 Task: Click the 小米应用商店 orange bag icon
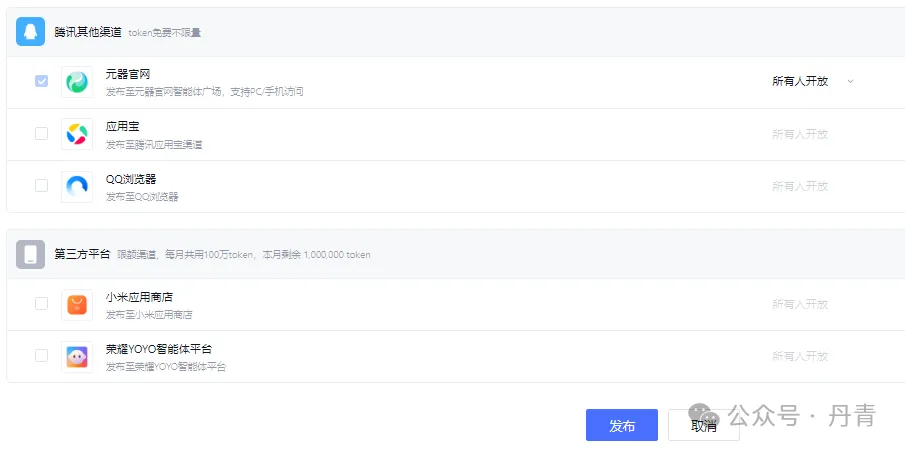pos(77,304)
